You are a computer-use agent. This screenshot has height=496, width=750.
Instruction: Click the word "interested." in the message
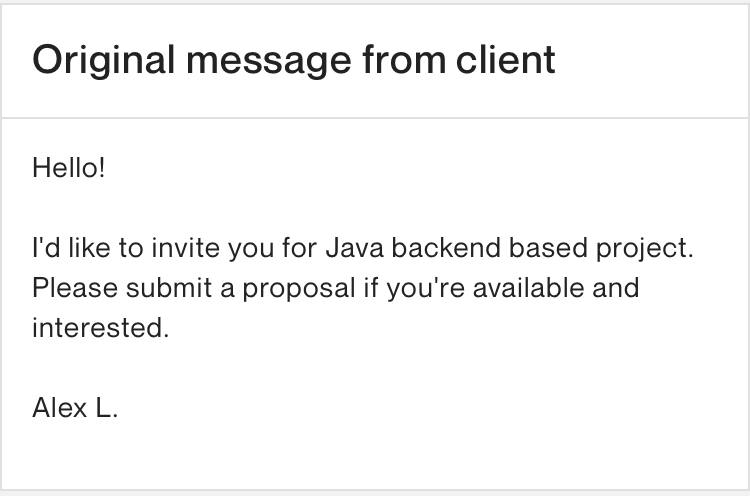pyautogui.click(x=100, y=328)
